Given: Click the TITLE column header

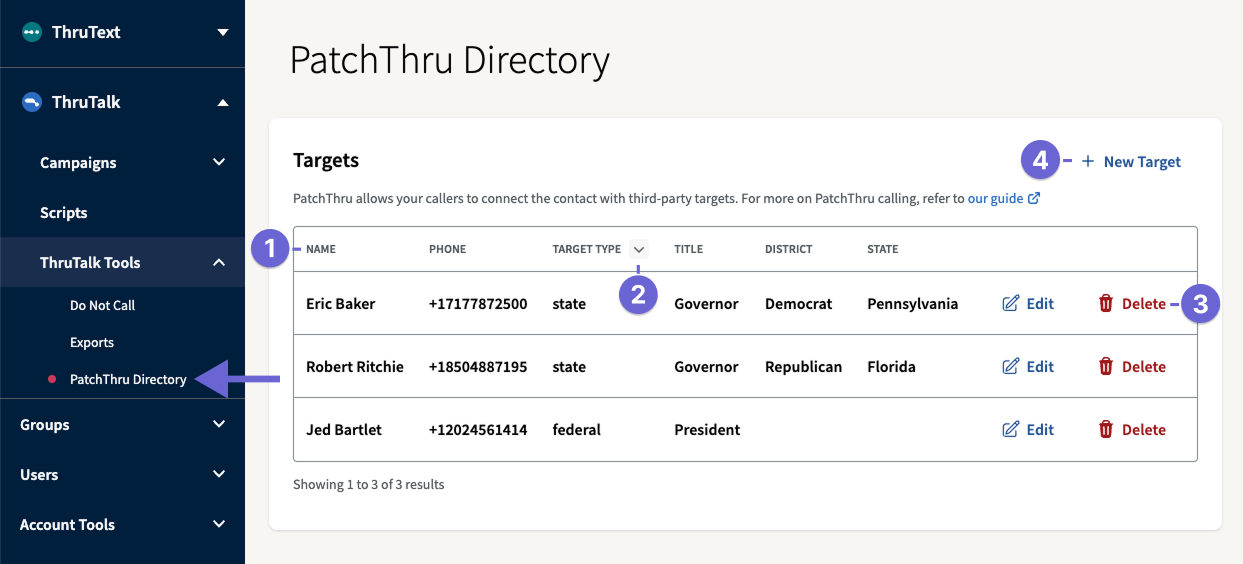Looking at the screenshot, I should tap(689, 249).
